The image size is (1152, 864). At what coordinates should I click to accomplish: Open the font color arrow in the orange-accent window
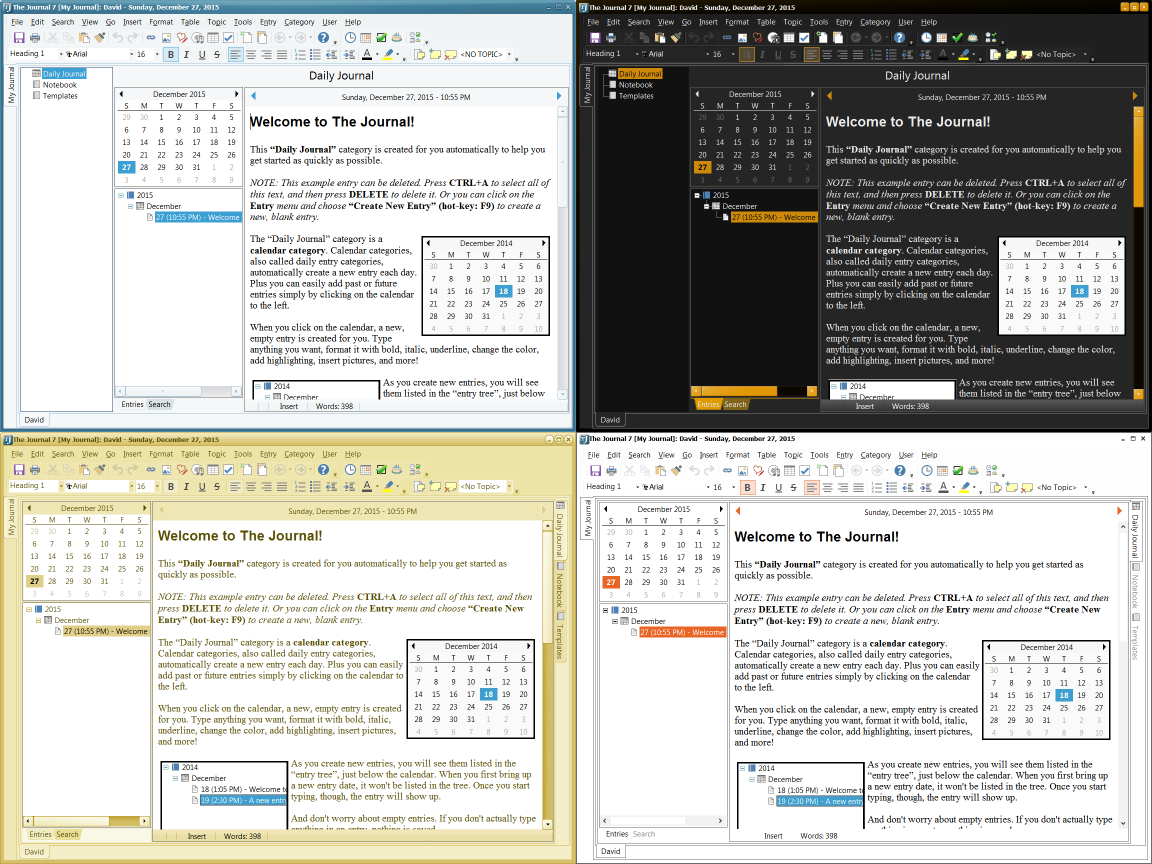tap(954, 488)
